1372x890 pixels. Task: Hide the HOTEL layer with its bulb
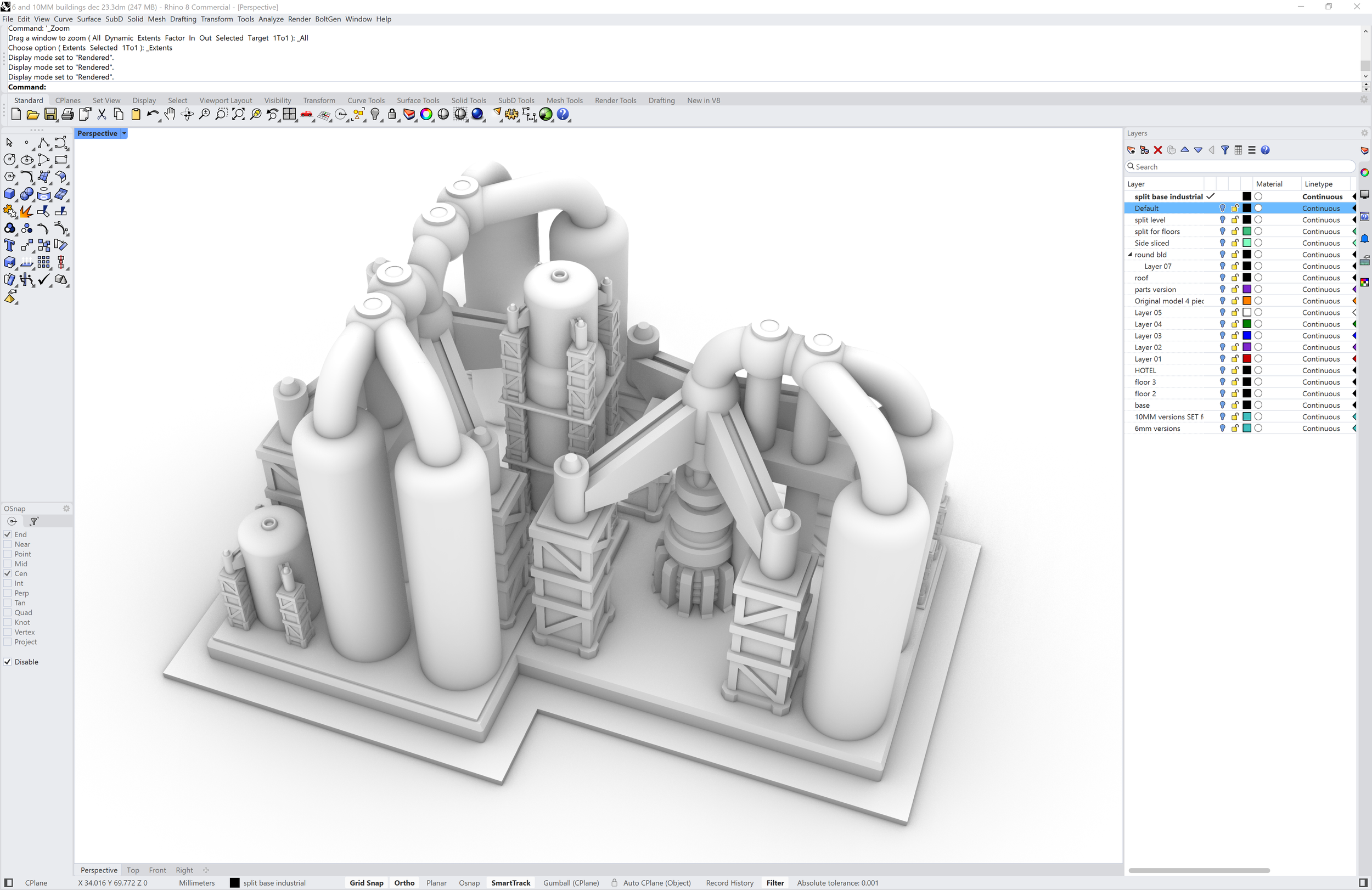click(x=1222, y=370)
